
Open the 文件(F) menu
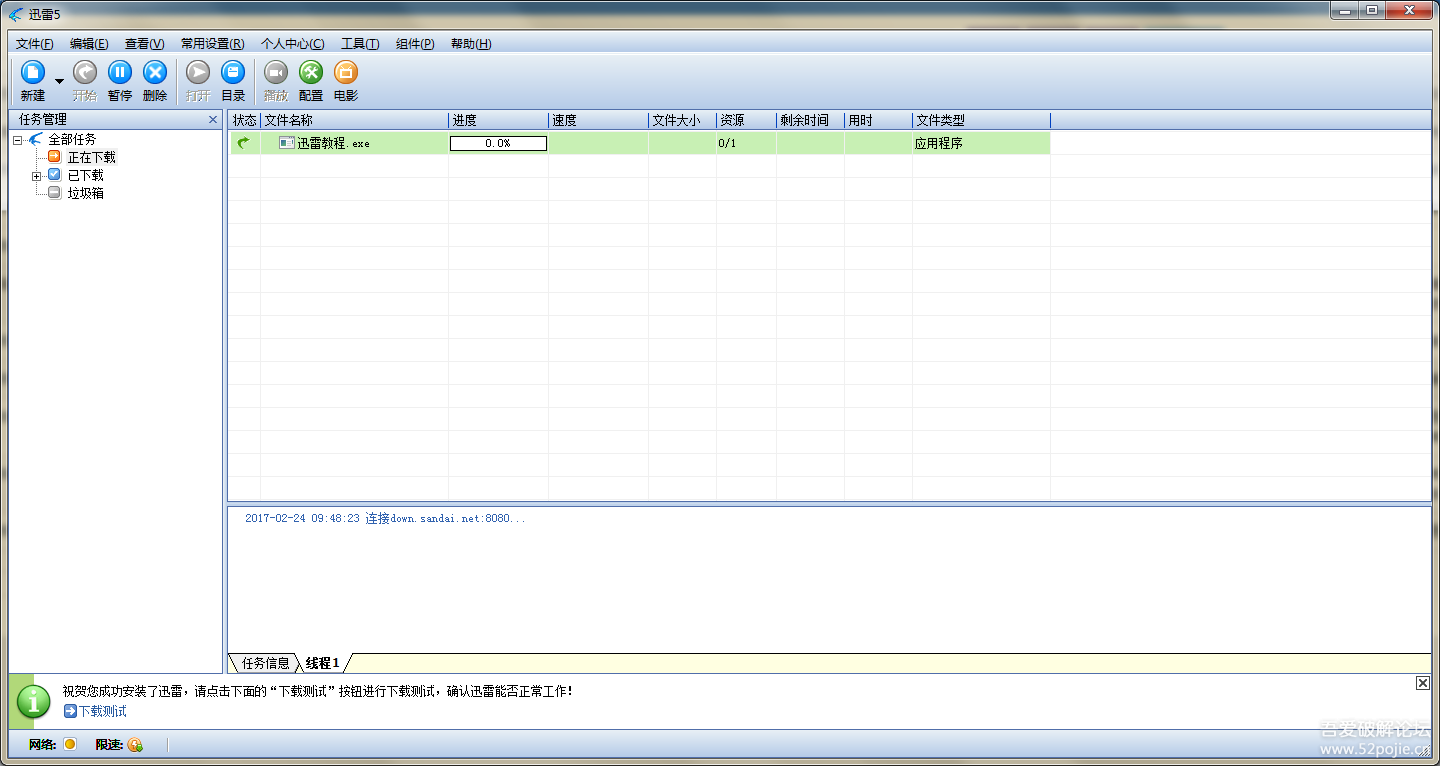[x=35, y=44]
